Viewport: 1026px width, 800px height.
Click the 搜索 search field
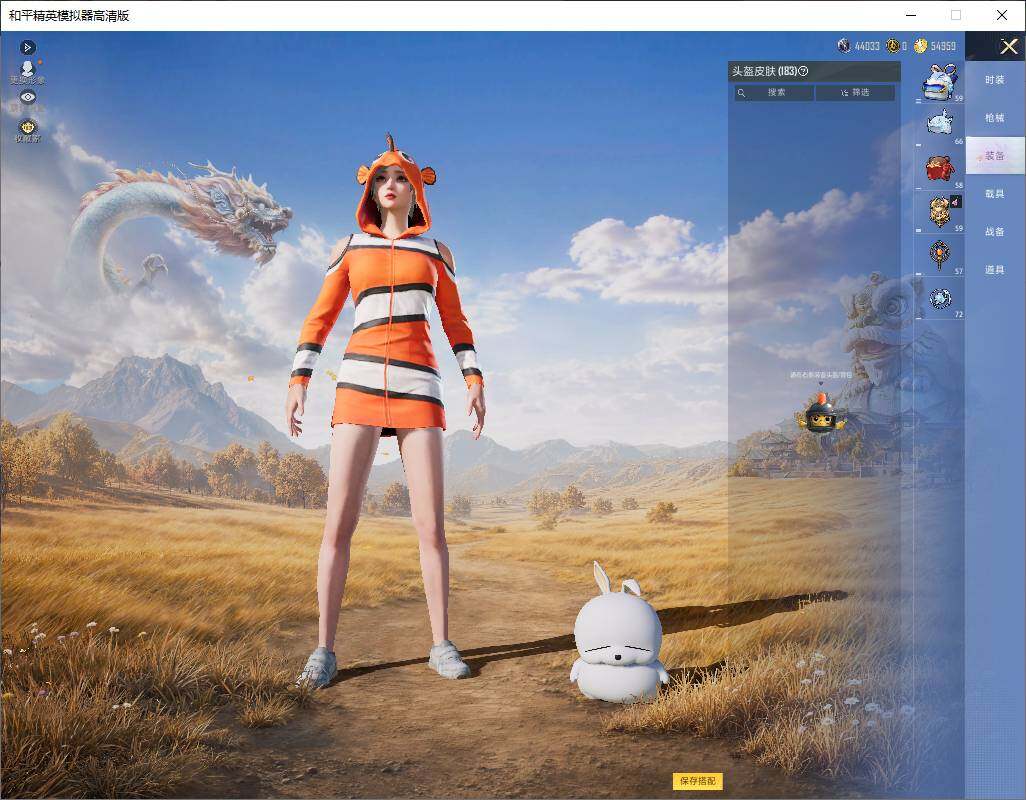click(774, 92)
